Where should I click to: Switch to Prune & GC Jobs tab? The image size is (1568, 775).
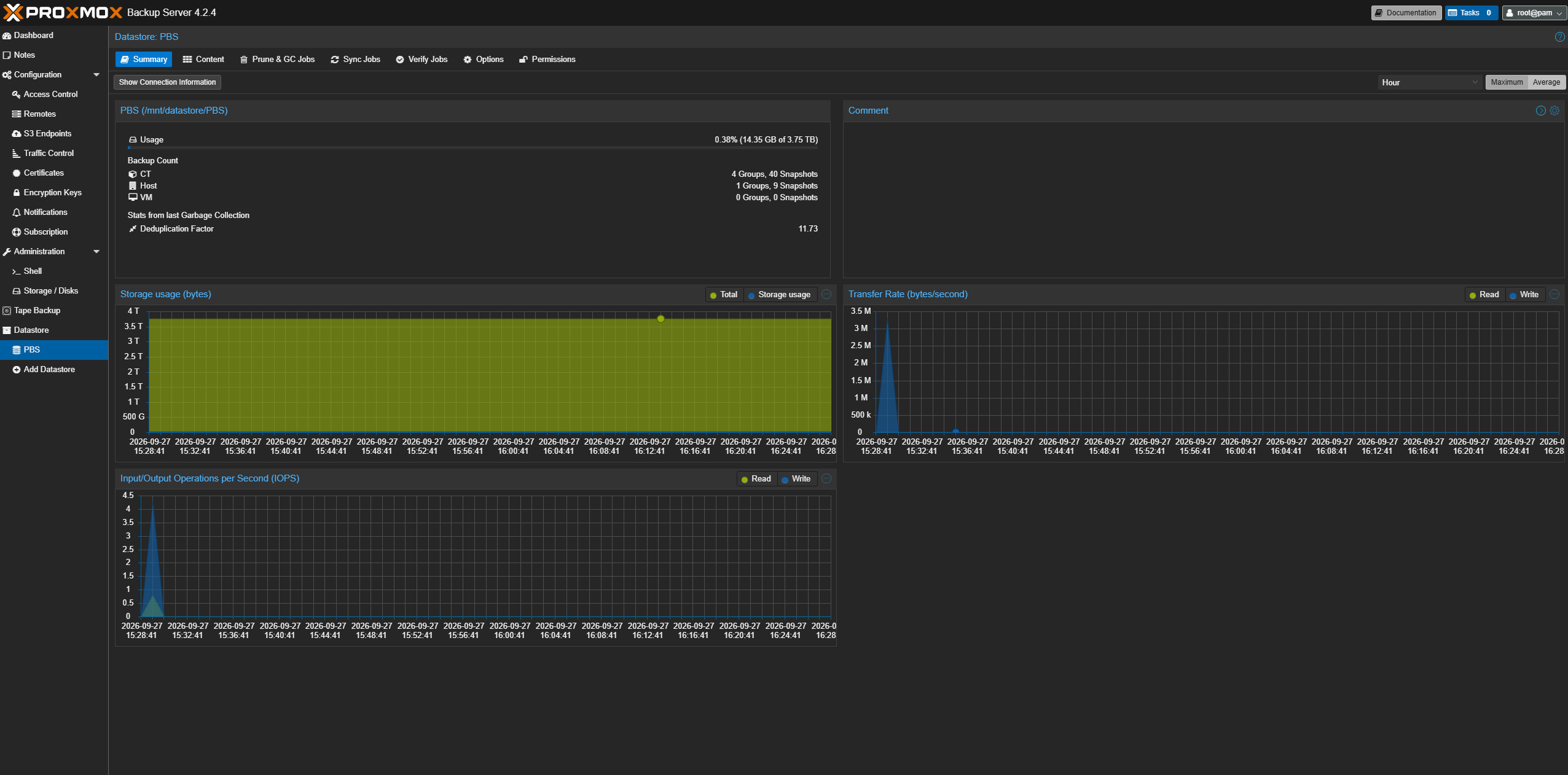277,60
